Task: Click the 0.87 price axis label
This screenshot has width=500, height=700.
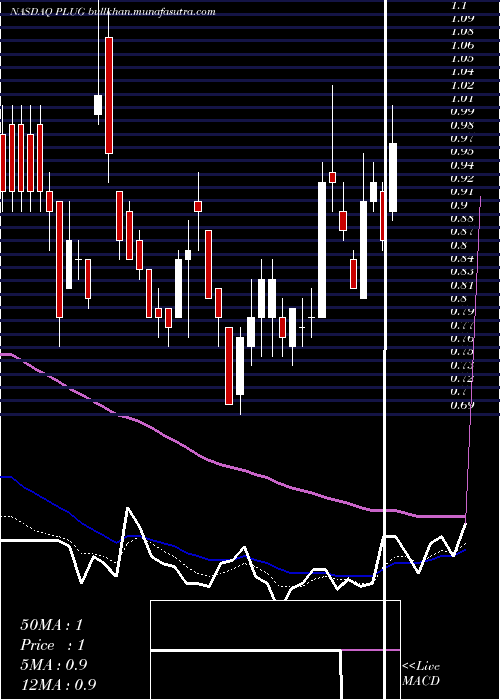Action: [x=462, y=232]
